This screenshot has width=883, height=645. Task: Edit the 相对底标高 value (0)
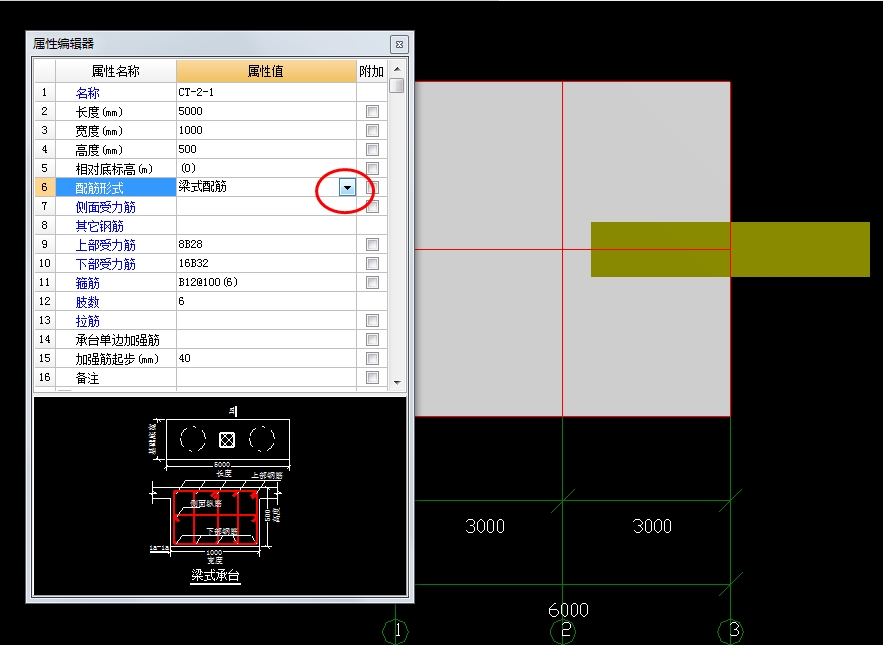pos(266,168)
